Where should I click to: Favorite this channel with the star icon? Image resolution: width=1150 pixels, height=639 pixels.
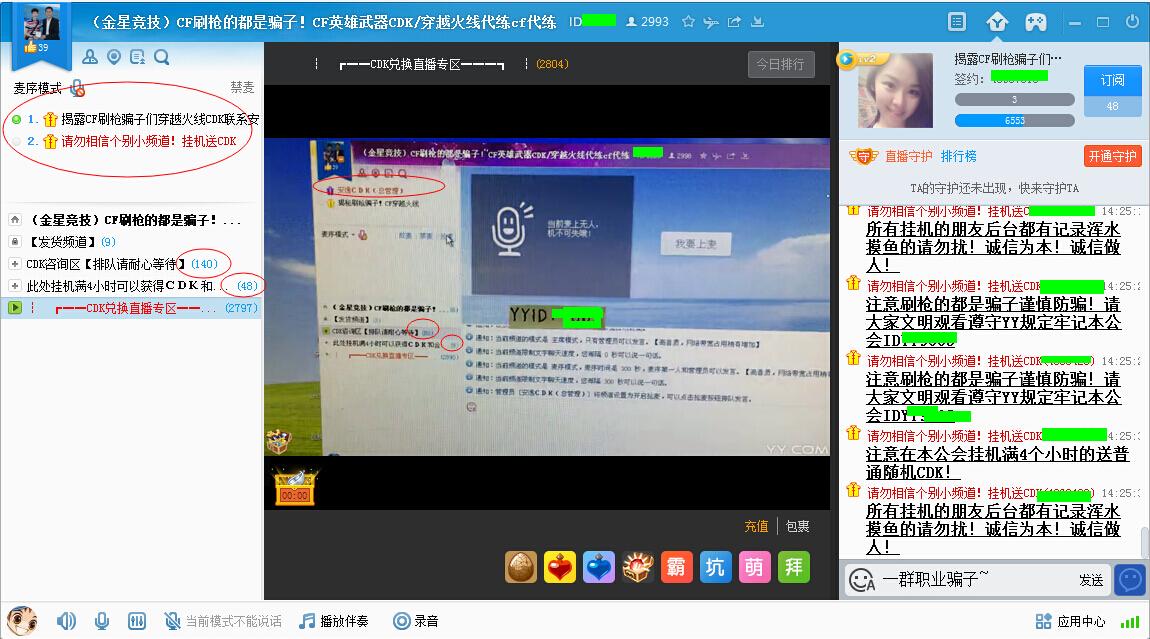coord(688,22)
